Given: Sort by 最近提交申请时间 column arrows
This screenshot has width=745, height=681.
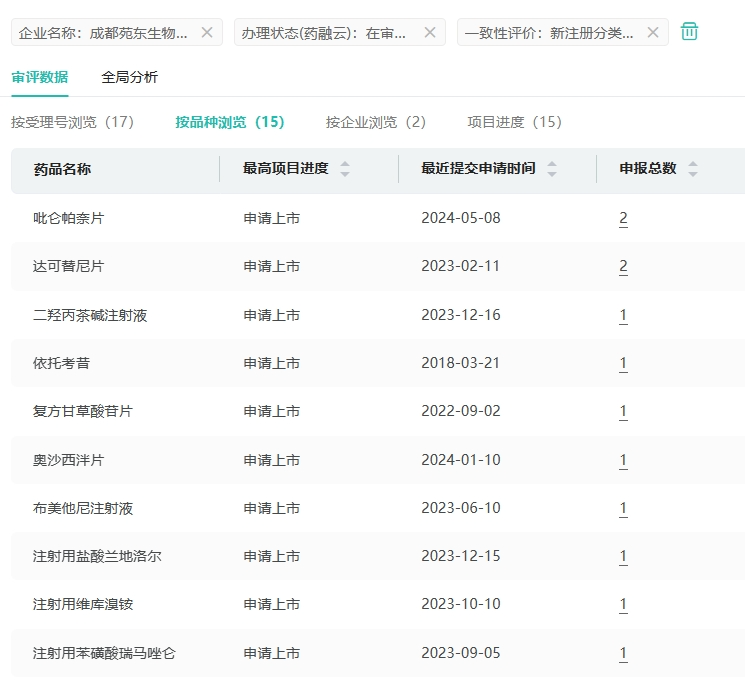Looking at the screenshot, I should (552, 169).
